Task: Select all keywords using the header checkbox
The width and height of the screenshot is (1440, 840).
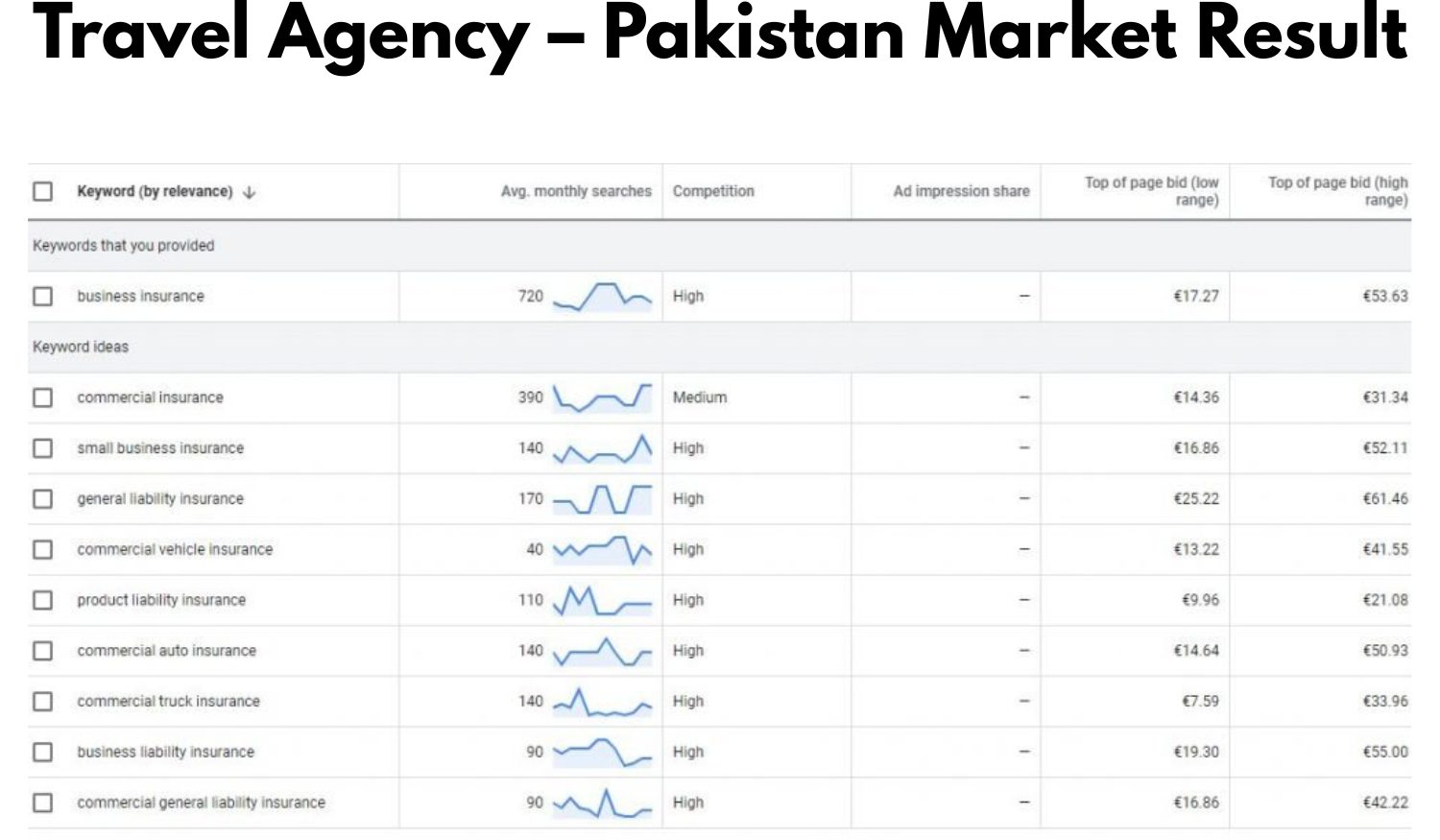Action: click(x=42, y=191)
